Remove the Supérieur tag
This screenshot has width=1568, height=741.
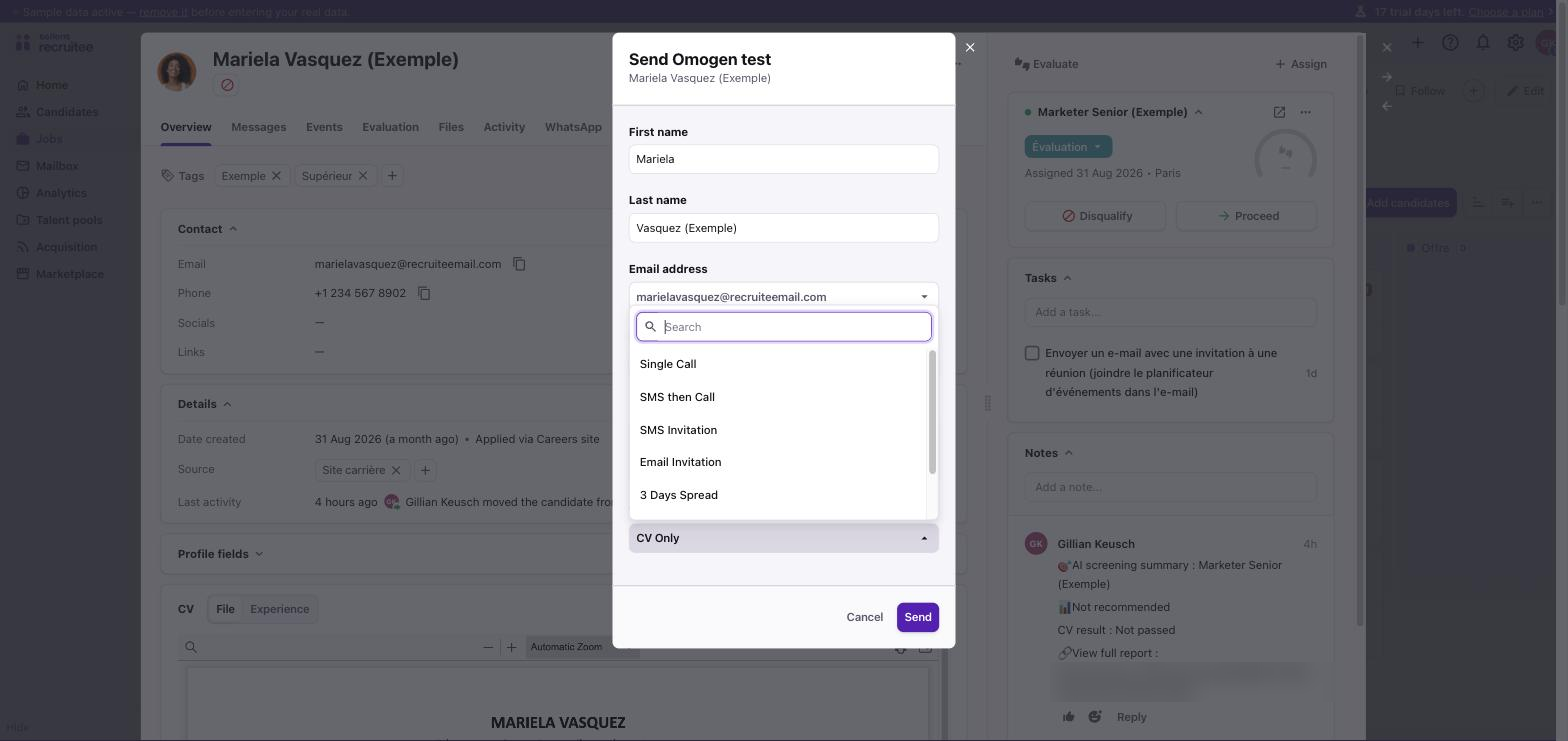pos(363,176)
